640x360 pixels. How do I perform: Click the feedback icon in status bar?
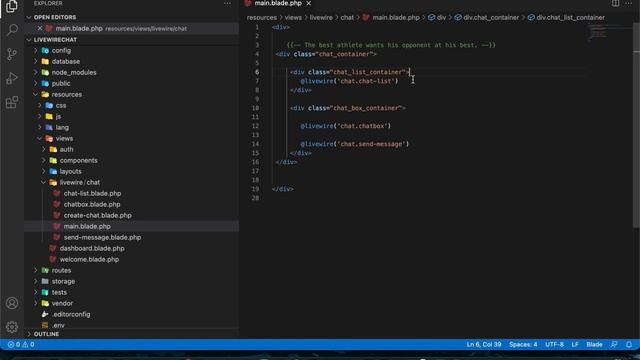[614, 345]
